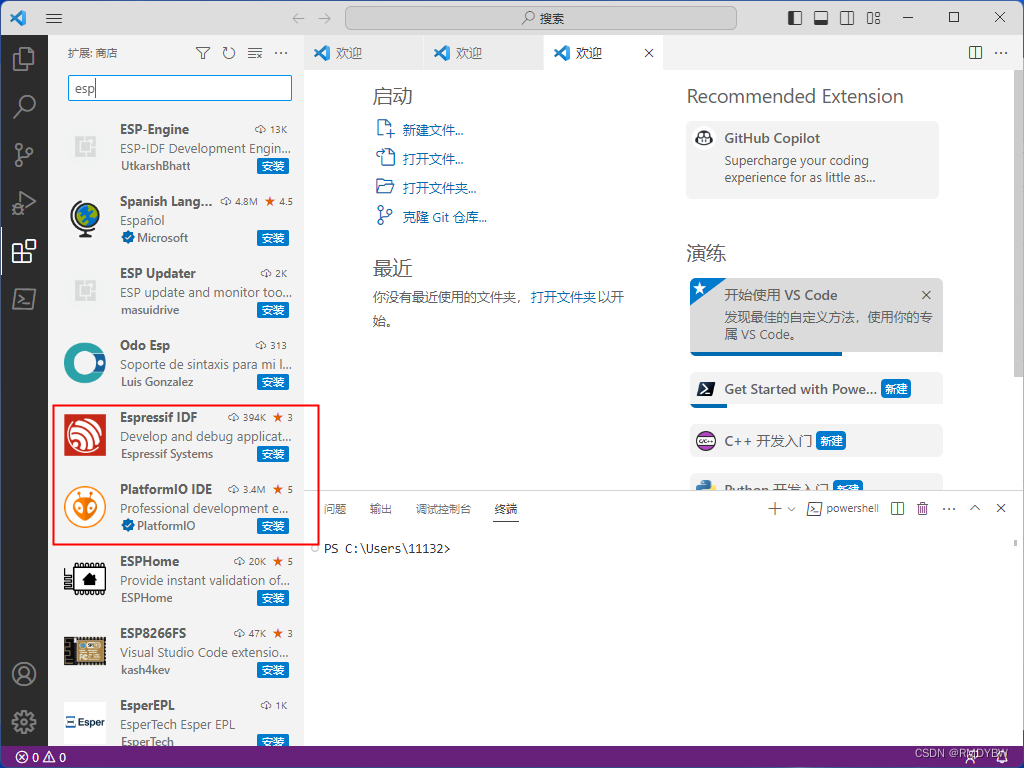
Task: Install the ESP-Engine extension
Action: click(273, 167)
